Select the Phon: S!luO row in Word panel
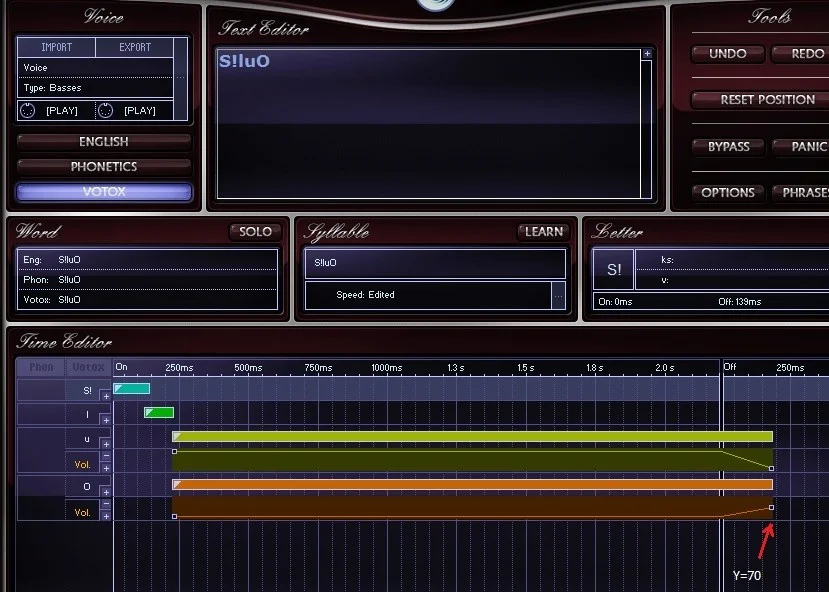Screen dimensions: 829x592 coord(147,280)
